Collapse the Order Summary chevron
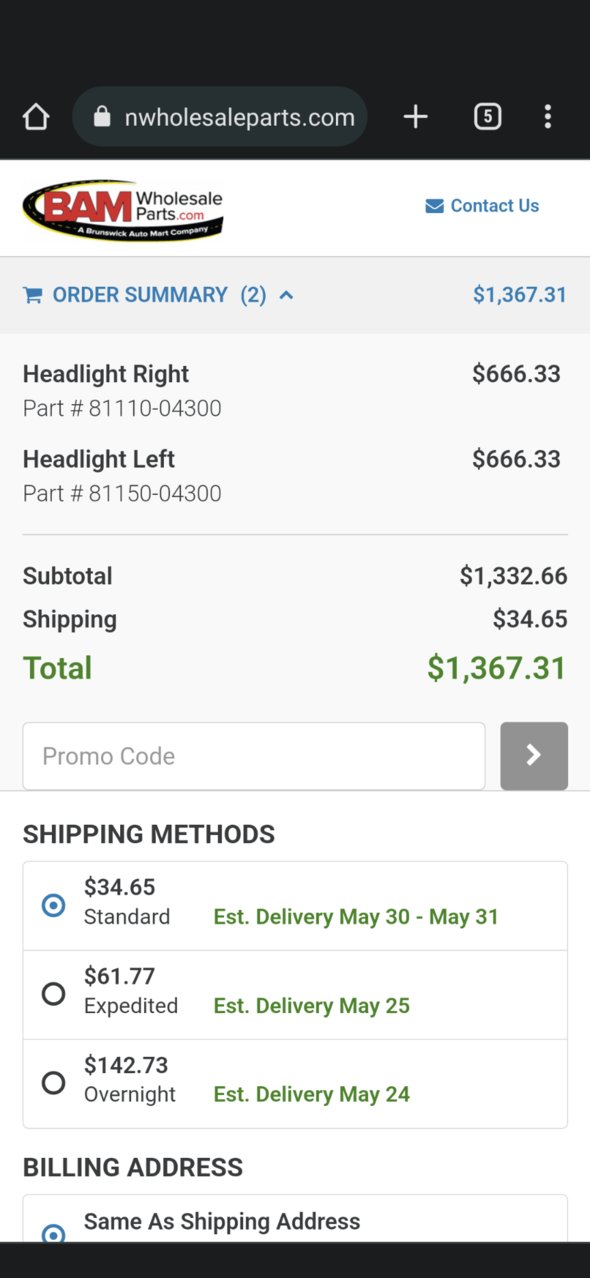This screenshot has height=1278, width=590. point(286,295)
